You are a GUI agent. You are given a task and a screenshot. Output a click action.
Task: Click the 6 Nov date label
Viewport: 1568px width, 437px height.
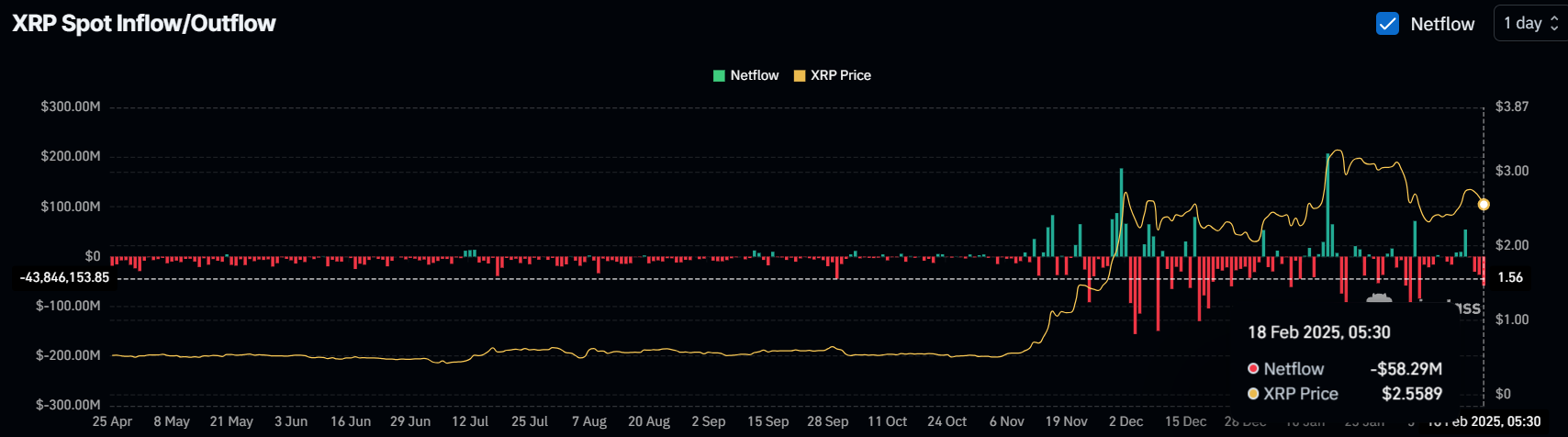pos(1007,421)
